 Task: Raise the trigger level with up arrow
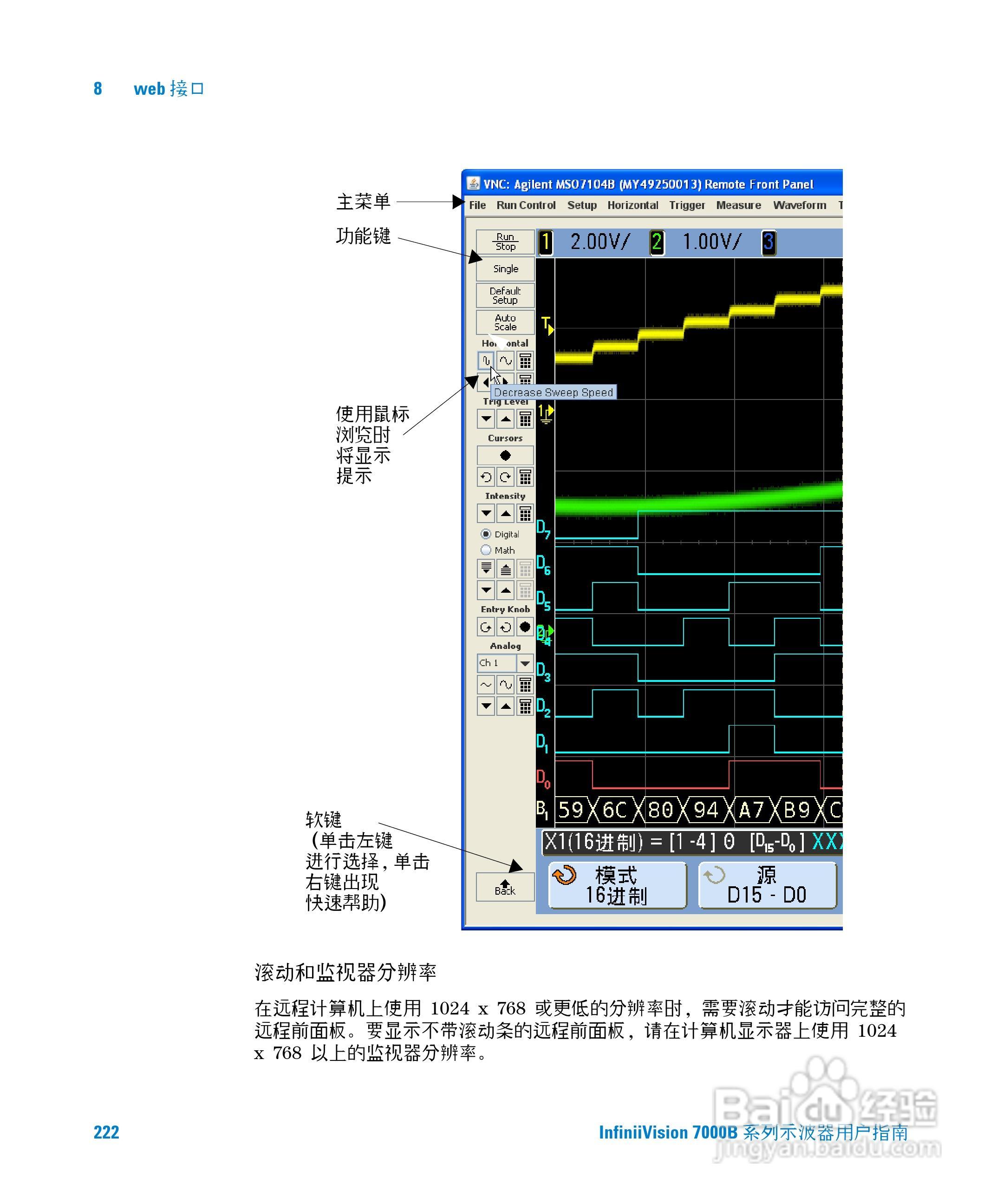(x=505, y=419)
